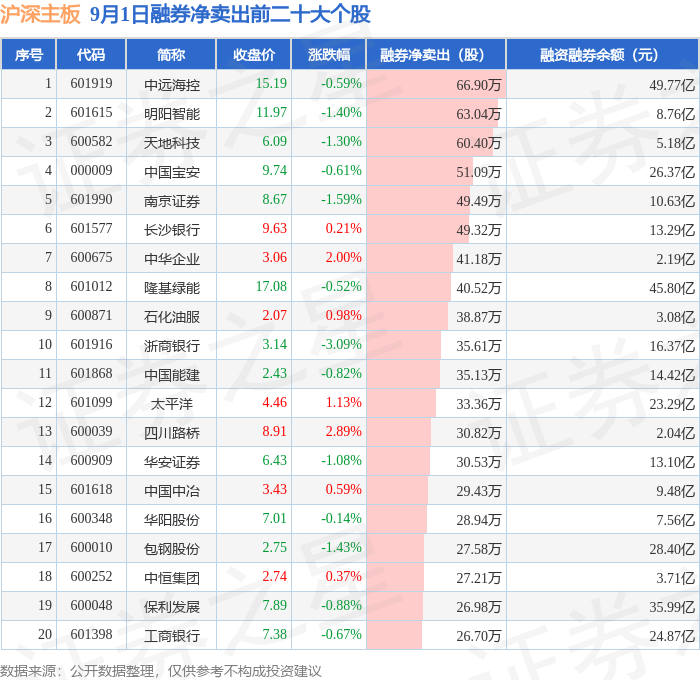The height and width of the screenshot is (680, 700).
Task: Click the 融资融券余额（元） column header
Action: (x=602, y=55)
